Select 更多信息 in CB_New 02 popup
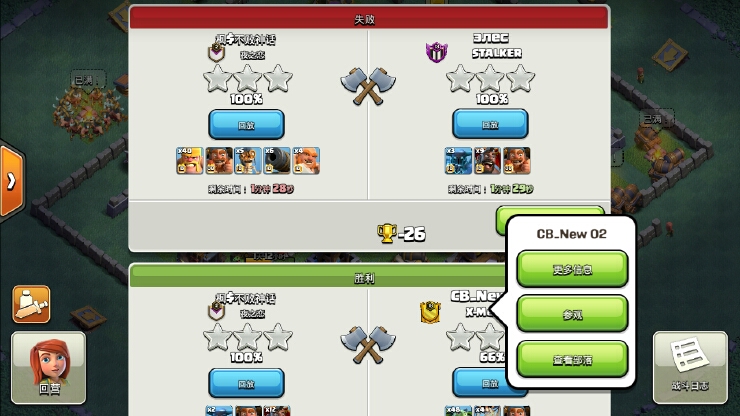 tap(572, 269)
